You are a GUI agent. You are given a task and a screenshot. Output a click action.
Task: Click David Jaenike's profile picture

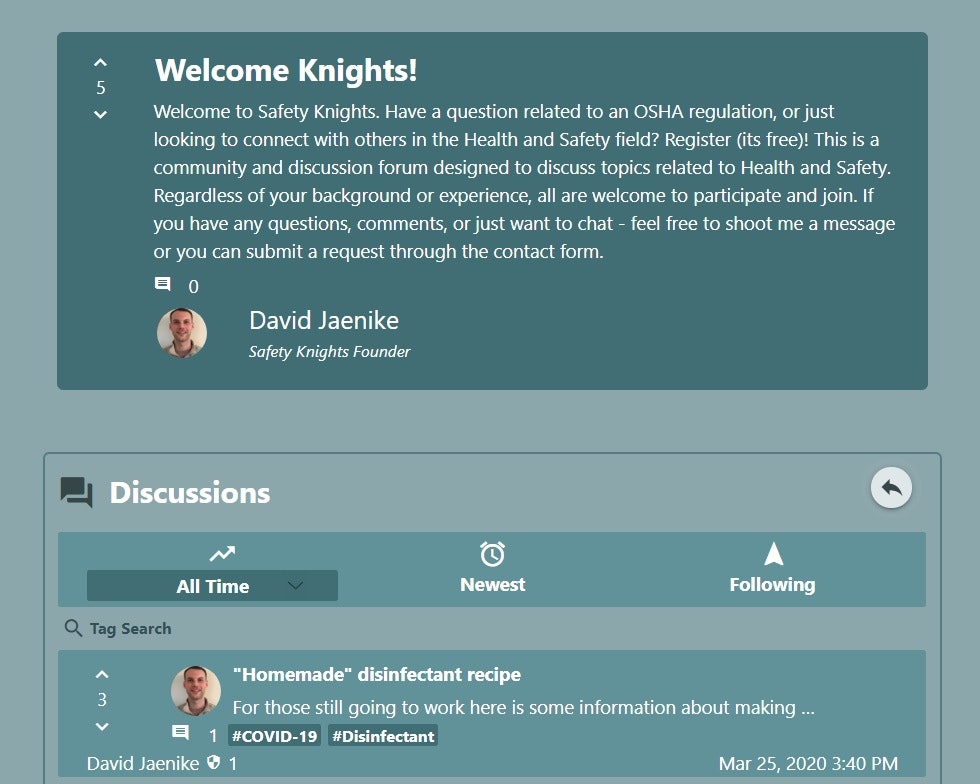(181, 331)
